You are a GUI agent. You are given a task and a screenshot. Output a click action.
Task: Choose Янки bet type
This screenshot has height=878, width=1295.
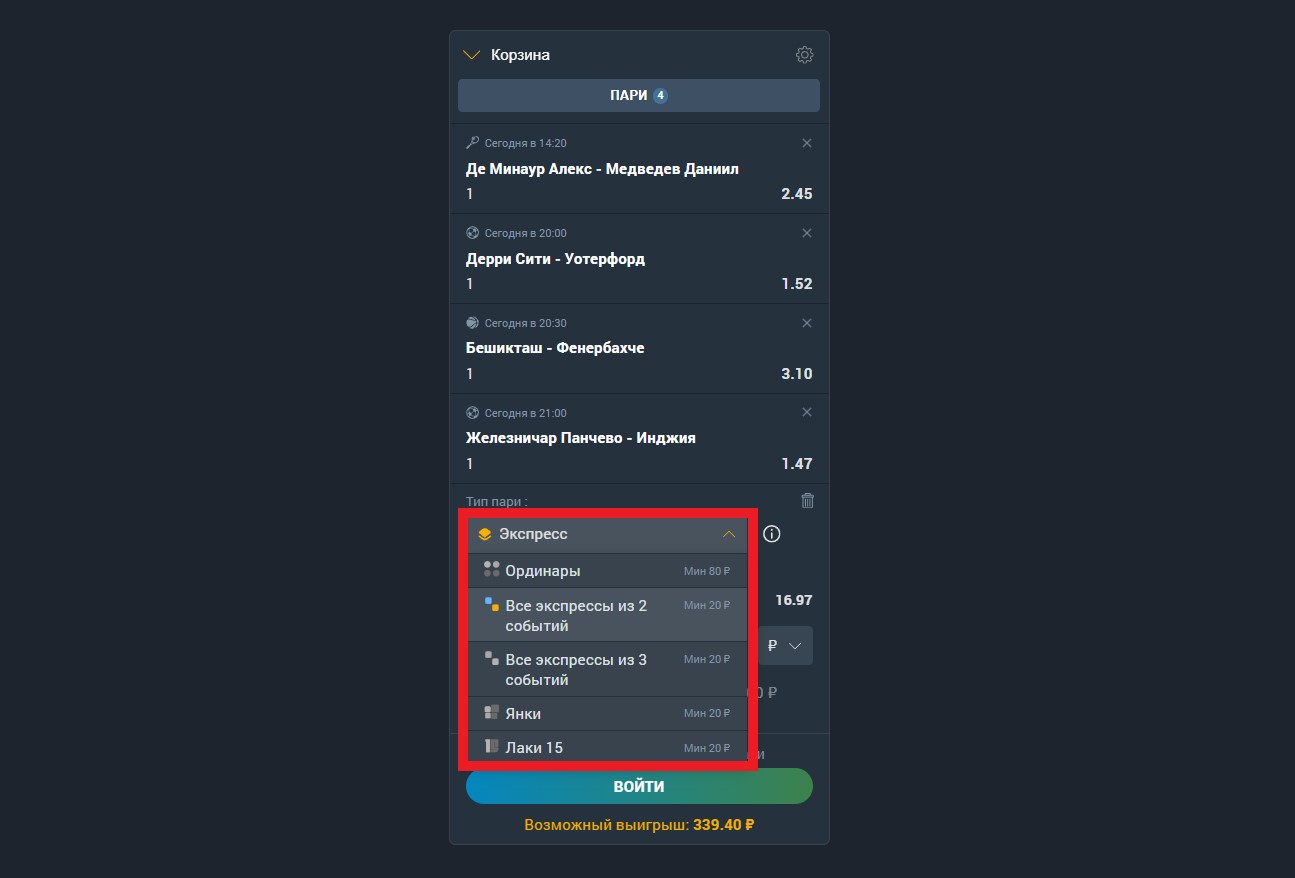click(x=608, y=713)
